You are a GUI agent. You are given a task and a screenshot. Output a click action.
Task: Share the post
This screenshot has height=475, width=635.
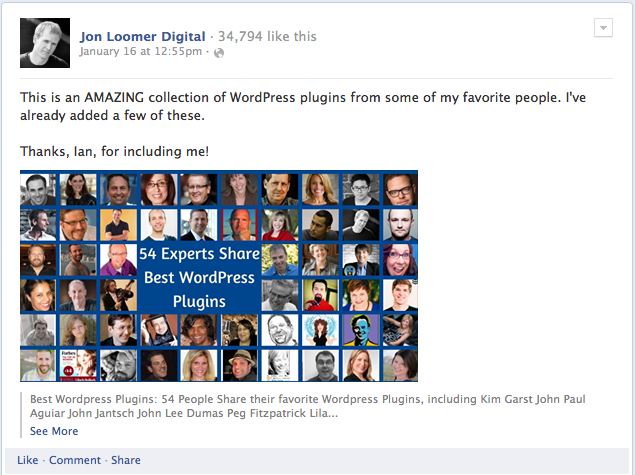click(126, 460)
